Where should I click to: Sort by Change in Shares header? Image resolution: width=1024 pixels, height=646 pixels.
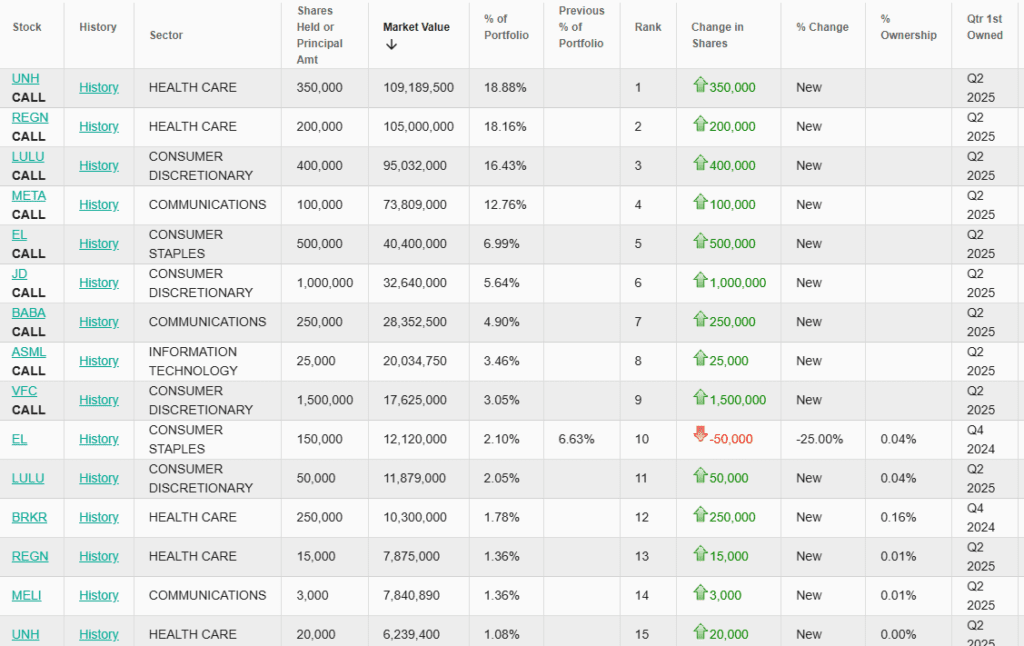(717, 35)
